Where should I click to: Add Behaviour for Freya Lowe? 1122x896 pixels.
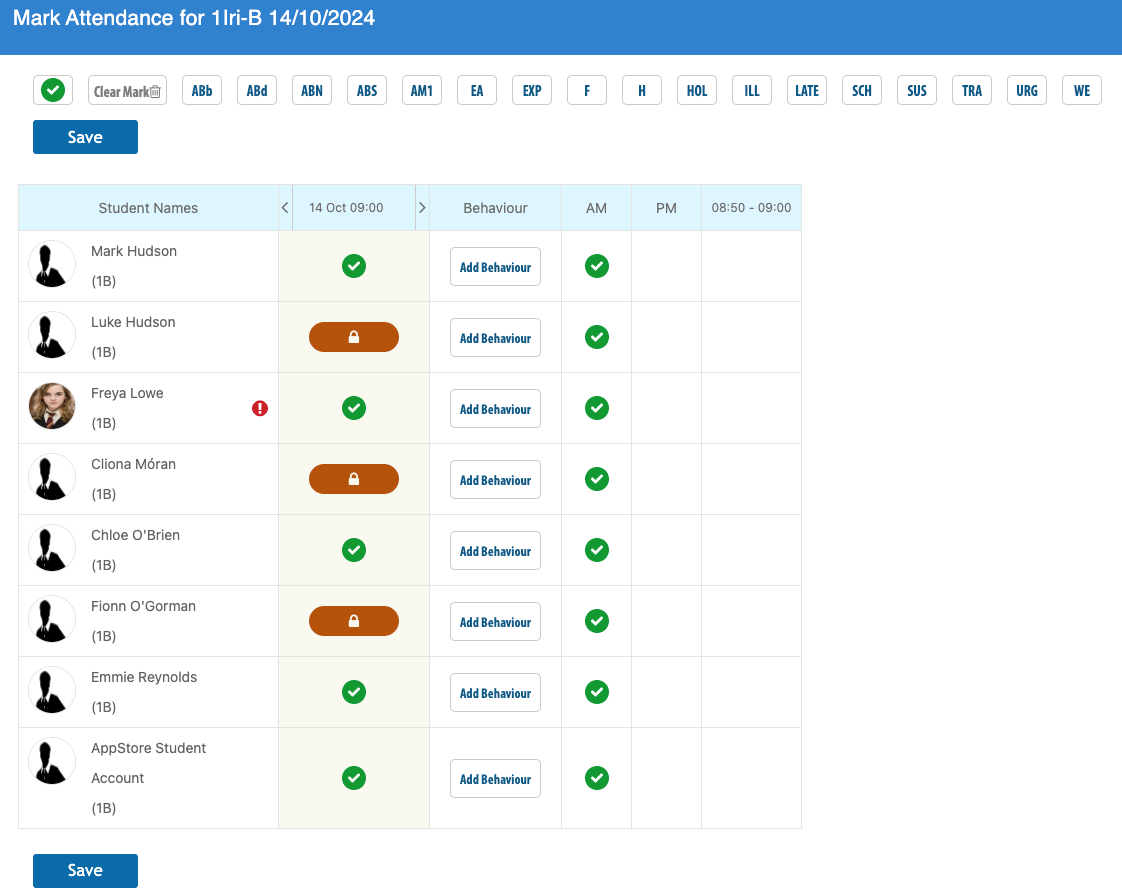495,409
